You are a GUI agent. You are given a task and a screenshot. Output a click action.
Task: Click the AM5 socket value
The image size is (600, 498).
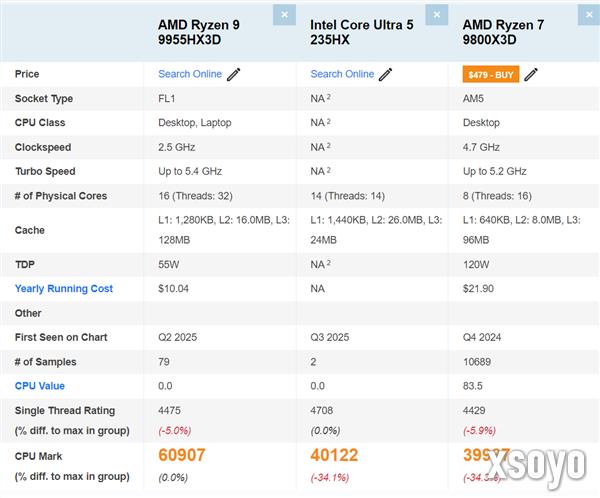[473, 98]
